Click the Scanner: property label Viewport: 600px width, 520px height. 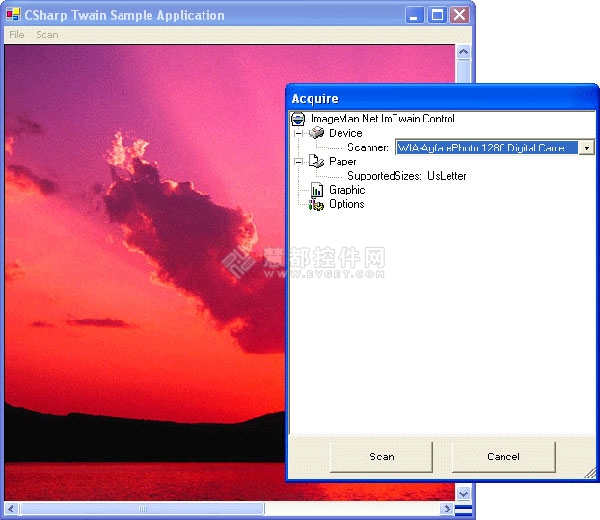[368, 147]
